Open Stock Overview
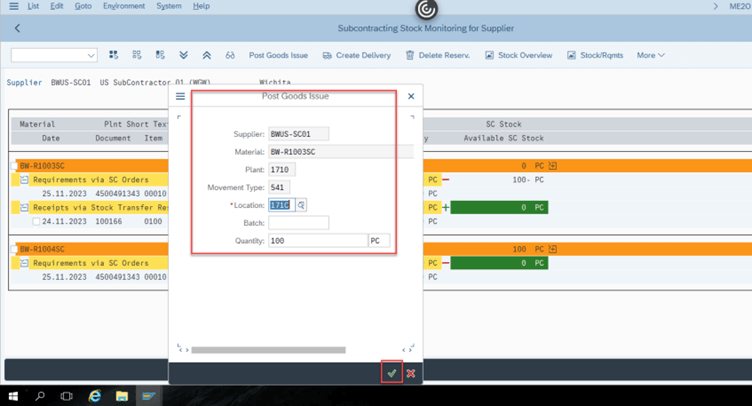 coord(518,55)
